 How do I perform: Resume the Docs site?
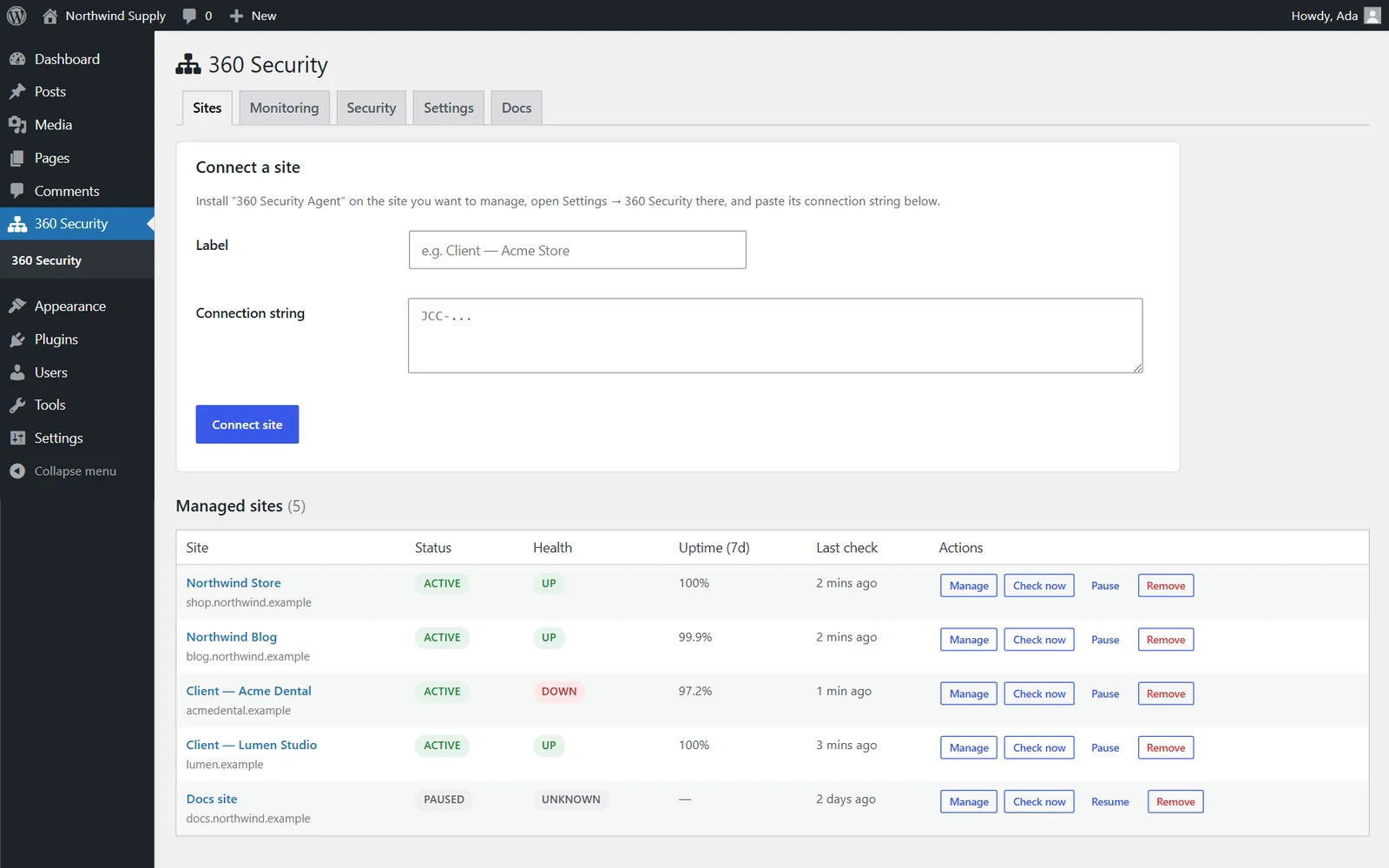click(x=1110, y=802)
